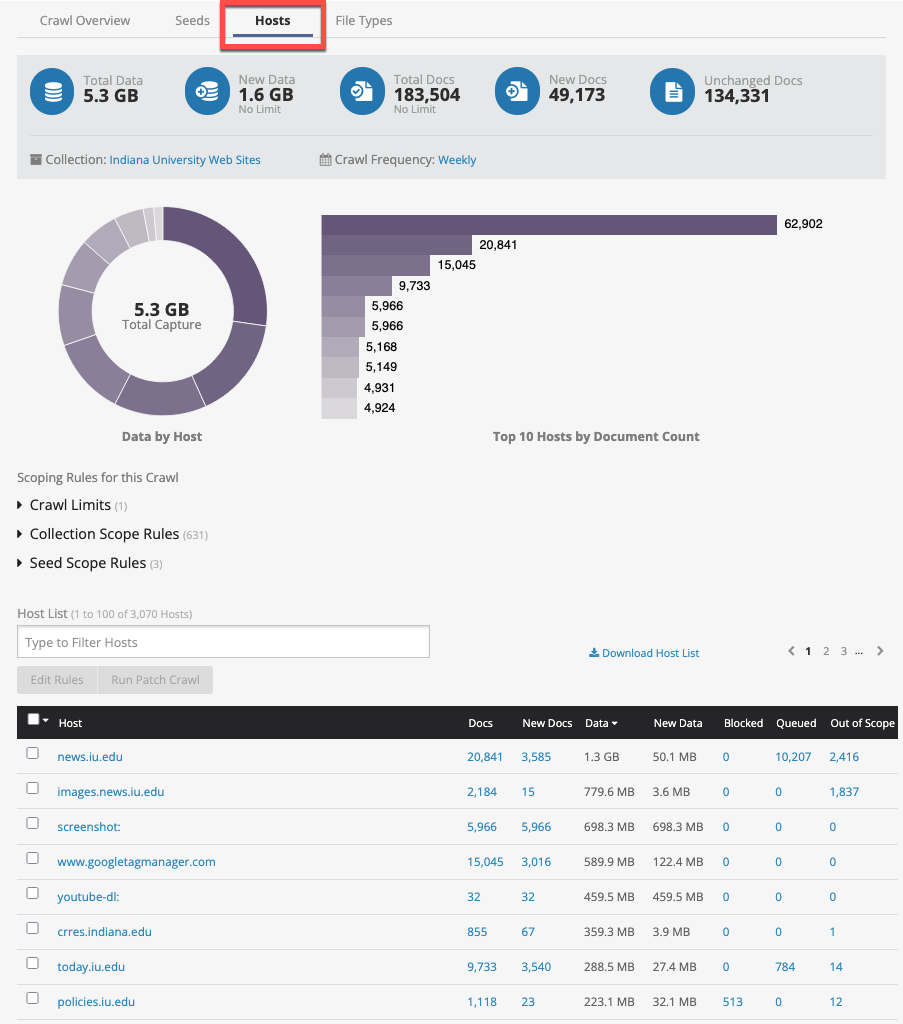Image resolution: width=903 pixels, height=1024 pixels.
Task: Go to previous page of host list
Action: (x=791, y=651)
